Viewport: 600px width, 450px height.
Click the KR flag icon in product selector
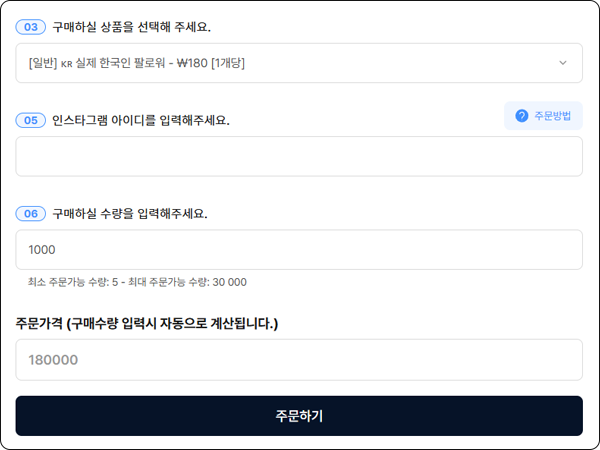point(67,63)
